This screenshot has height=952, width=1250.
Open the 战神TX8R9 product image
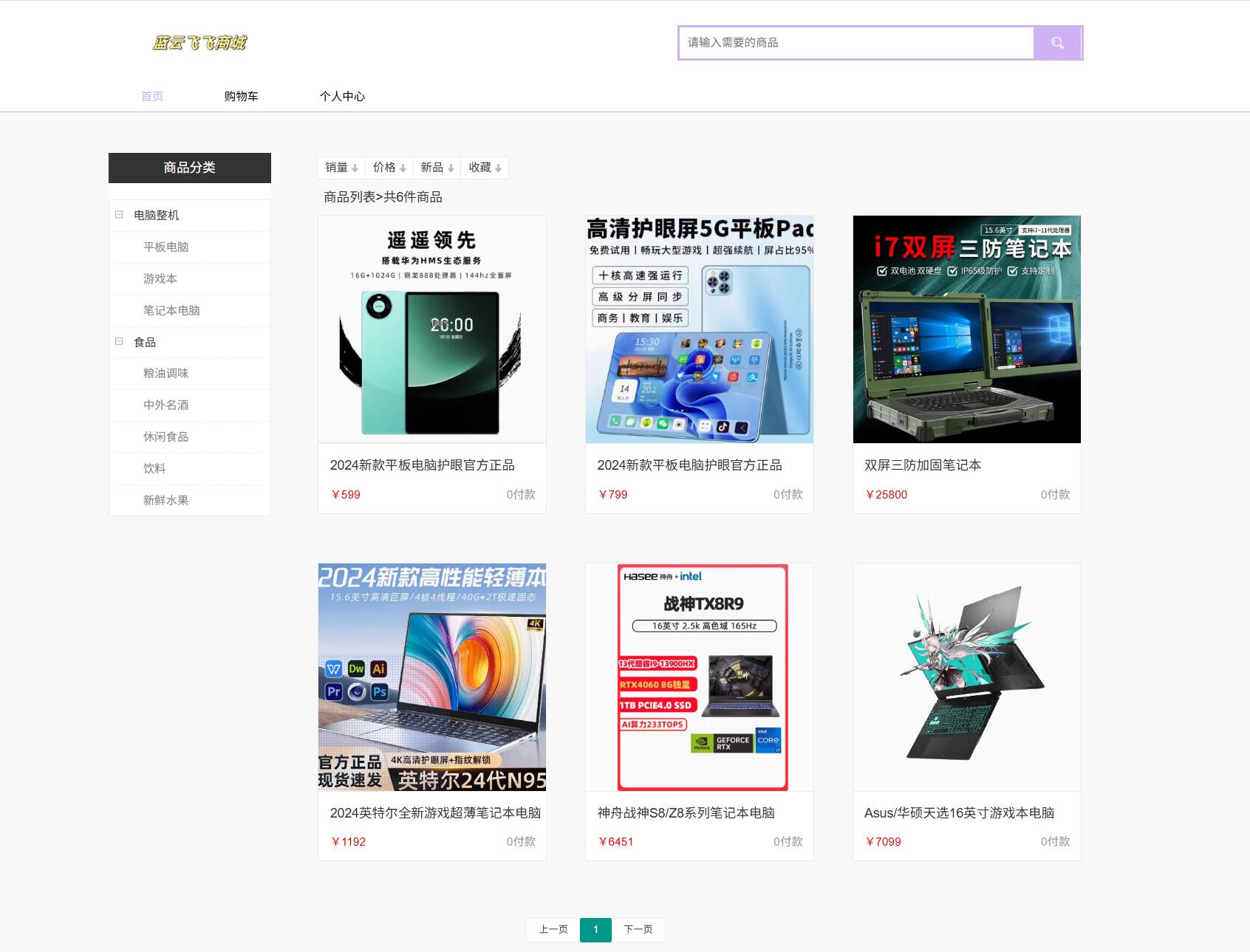pyautogui.click(x=700, y=677)
